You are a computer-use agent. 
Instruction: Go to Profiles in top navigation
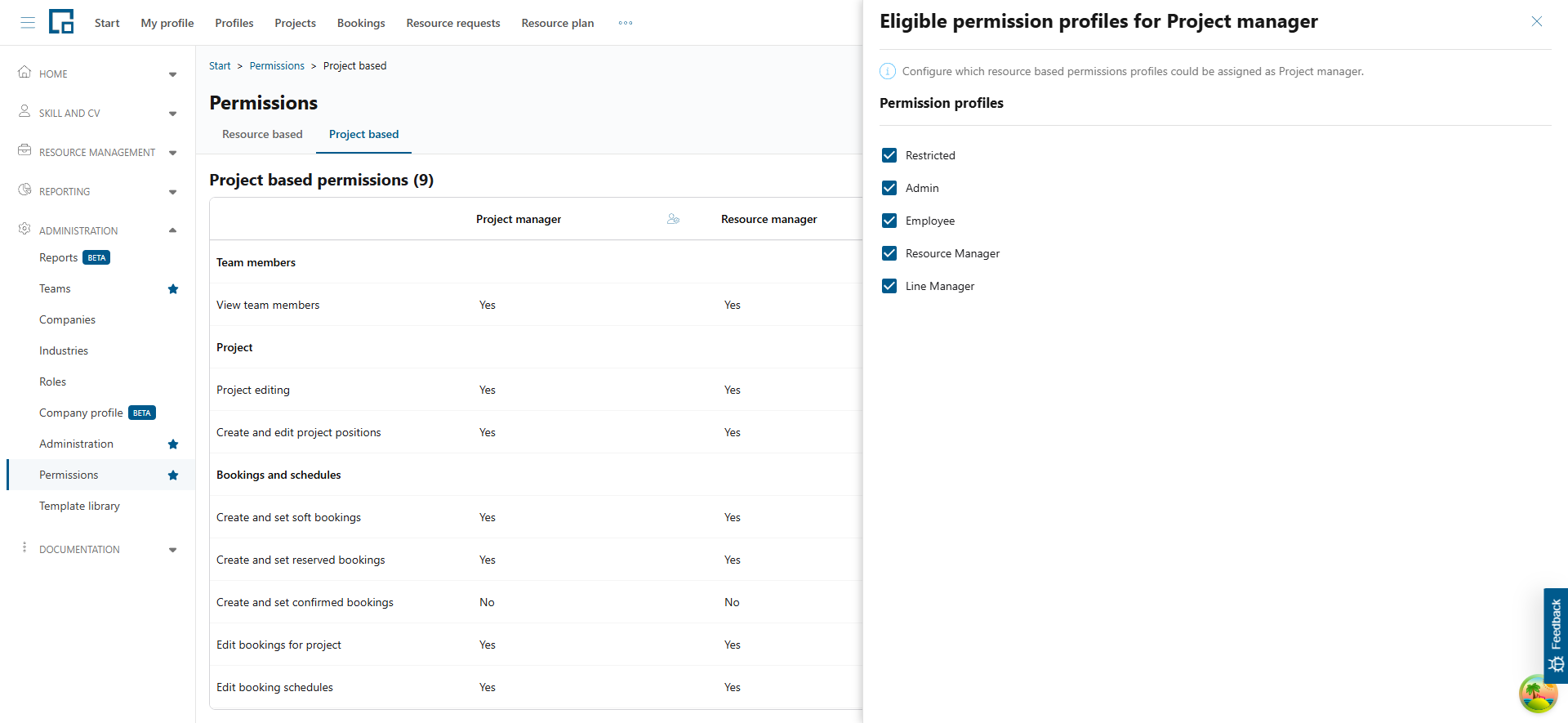[x=234, y=23]
